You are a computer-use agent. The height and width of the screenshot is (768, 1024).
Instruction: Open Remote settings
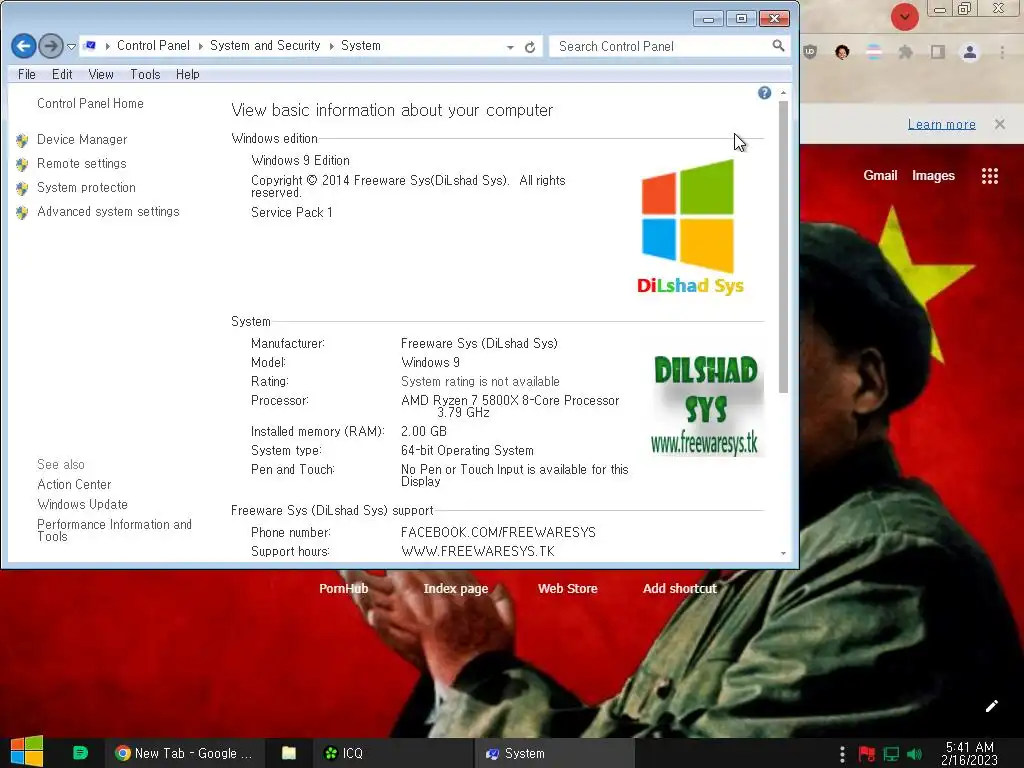tap(82, 163)
